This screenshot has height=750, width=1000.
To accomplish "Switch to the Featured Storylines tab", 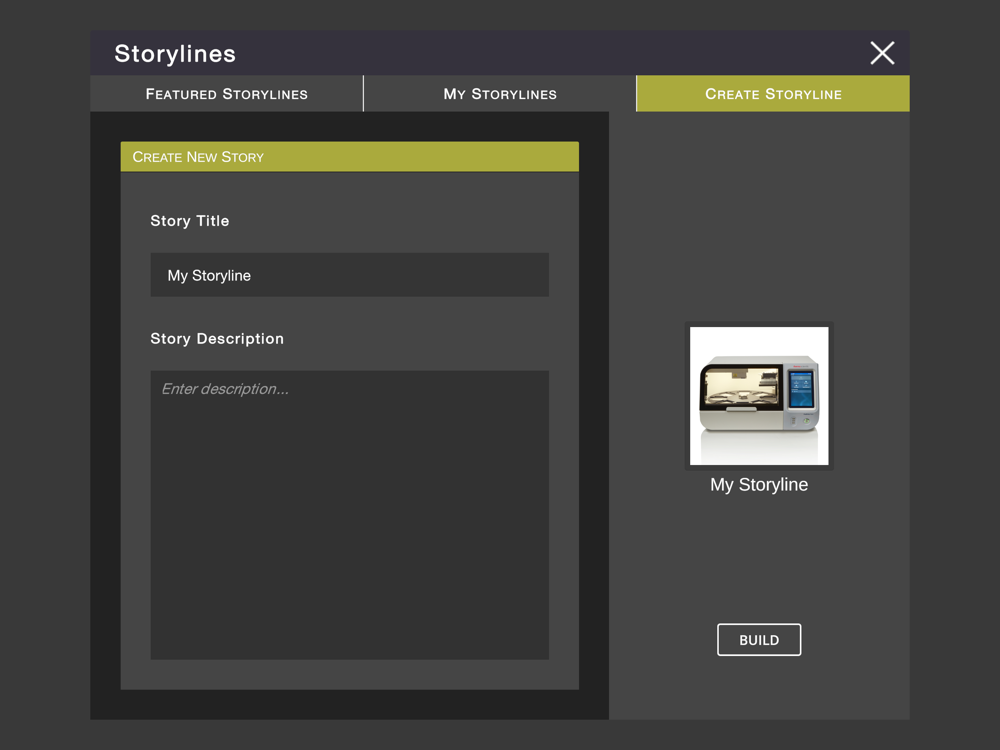I will click(227, 94).
